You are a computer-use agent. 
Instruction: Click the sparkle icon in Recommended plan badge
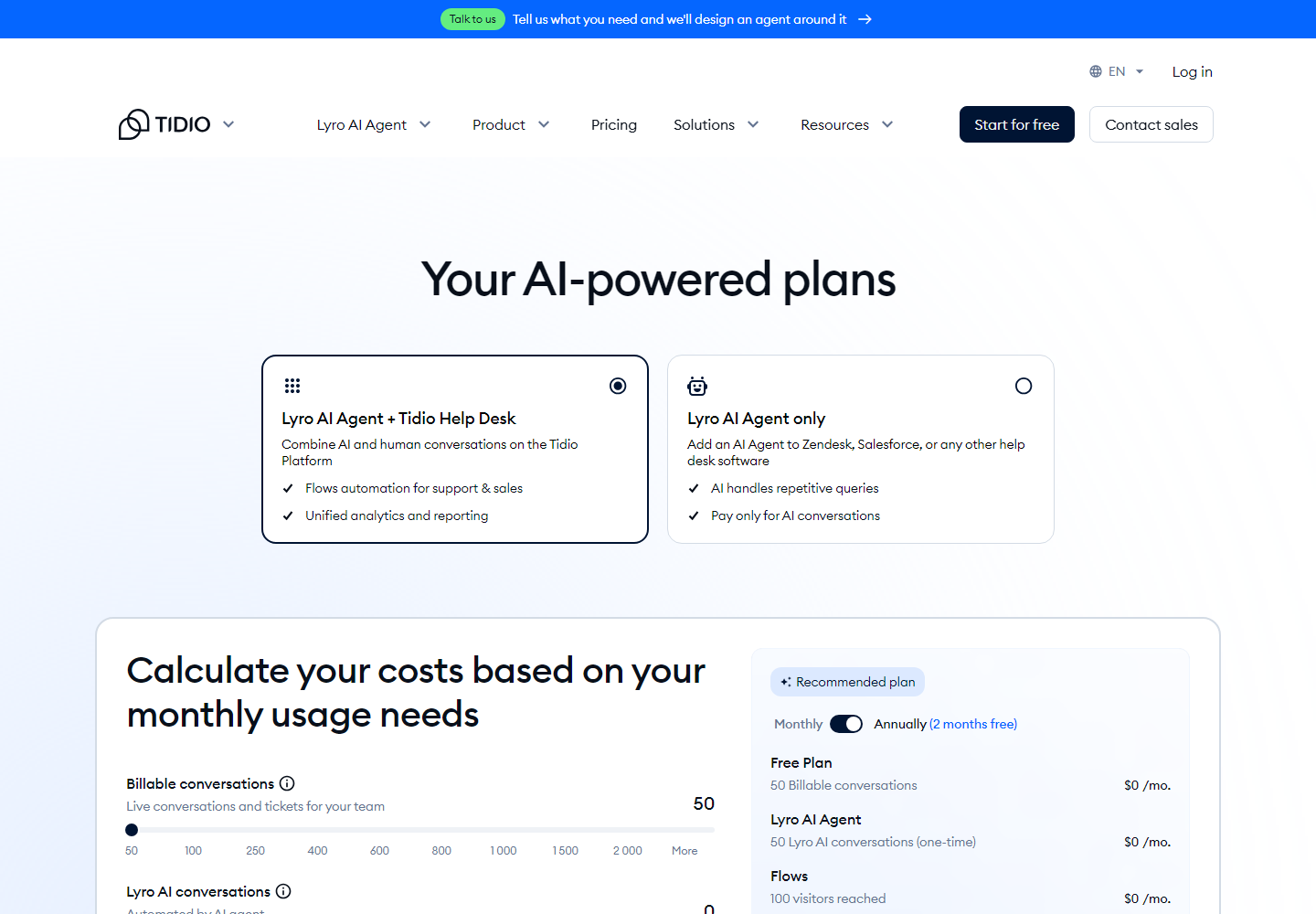[786, 682]
